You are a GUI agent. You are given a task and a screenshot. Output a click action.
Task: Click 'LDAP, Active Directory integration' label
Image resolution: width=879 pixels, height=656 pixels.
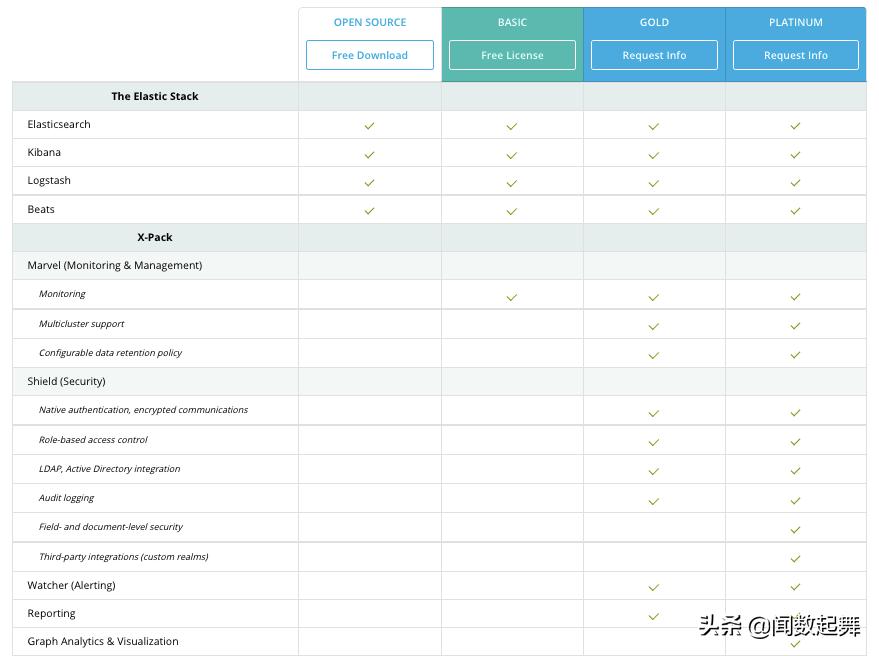[109, 469]
